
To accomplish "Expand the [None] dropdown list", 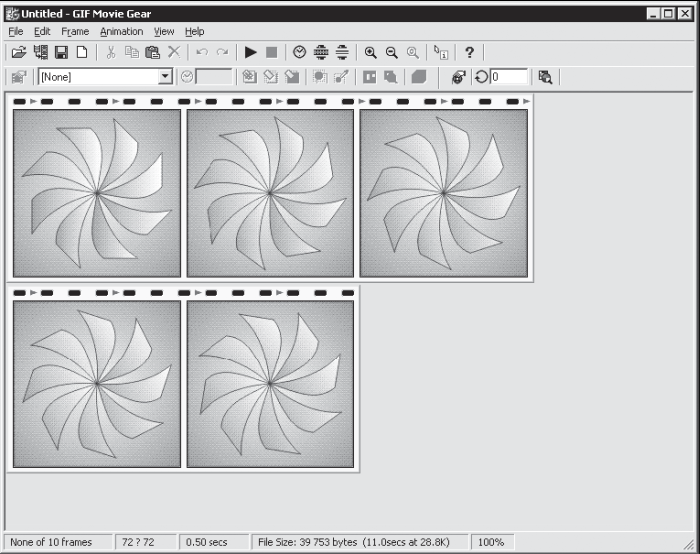I will 165,77.
